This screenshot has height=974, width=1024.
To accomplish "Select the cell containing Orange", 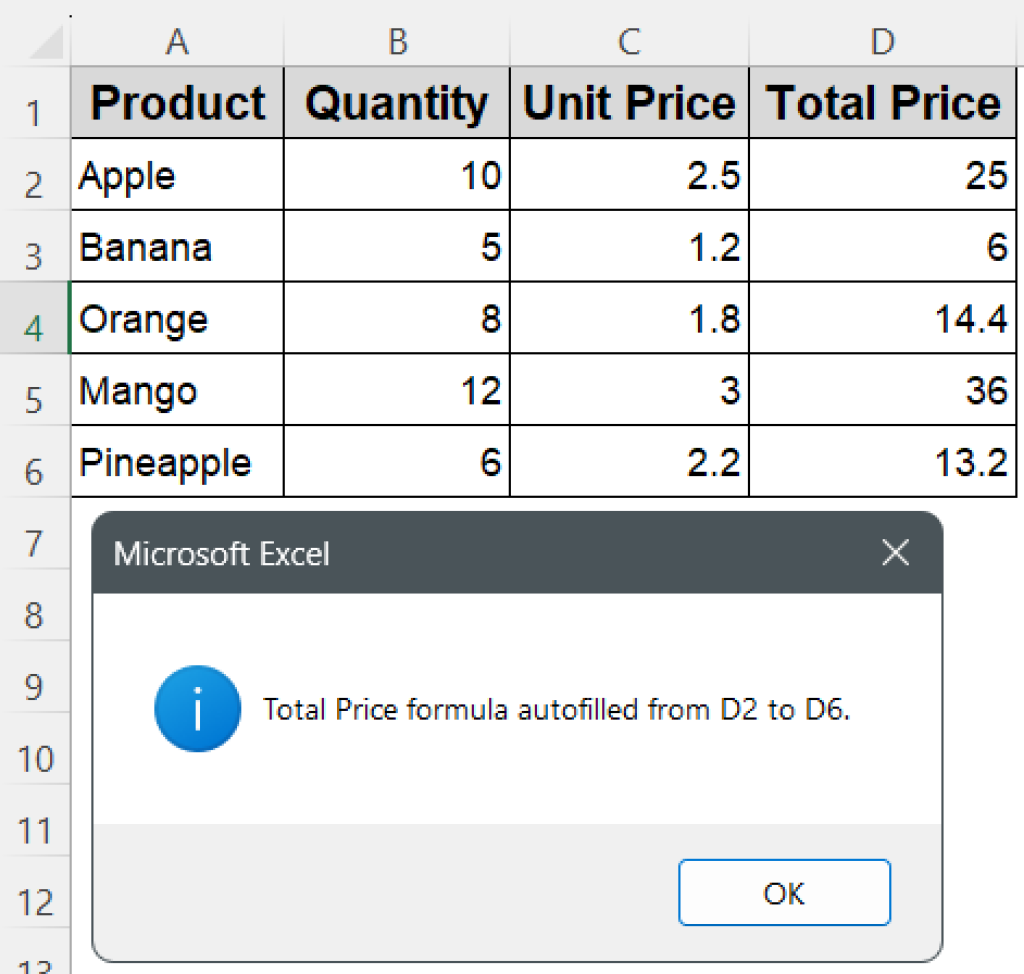I will (177, 318).
